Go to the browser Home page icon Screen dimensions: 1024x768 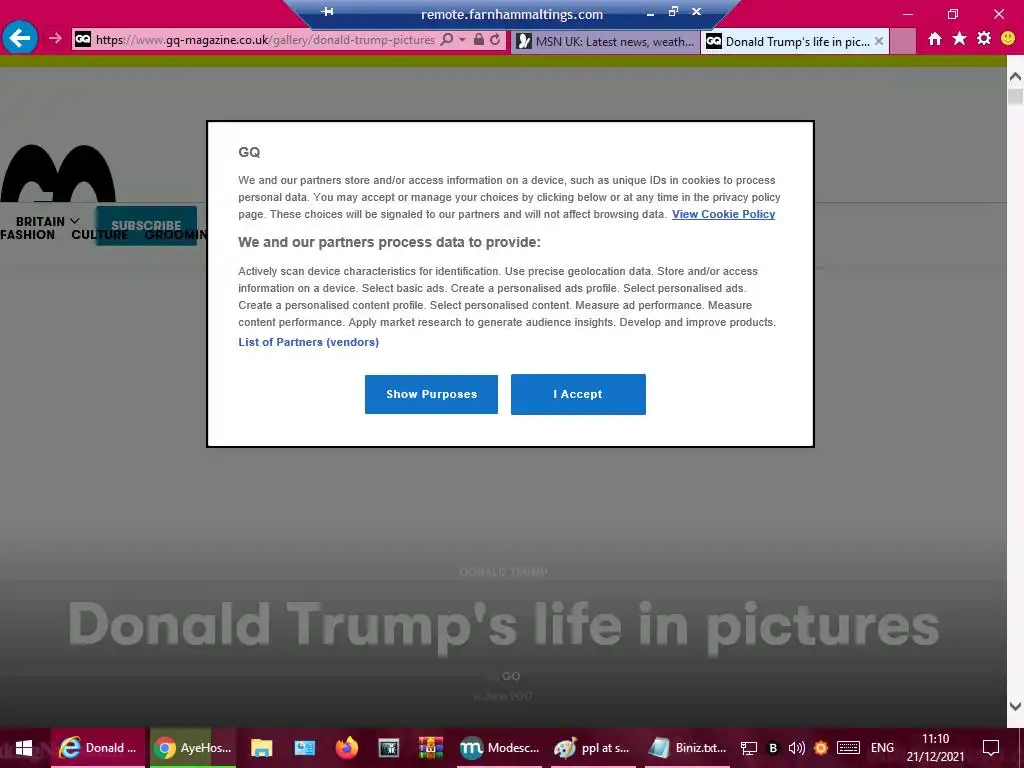(x=935, y=39)
